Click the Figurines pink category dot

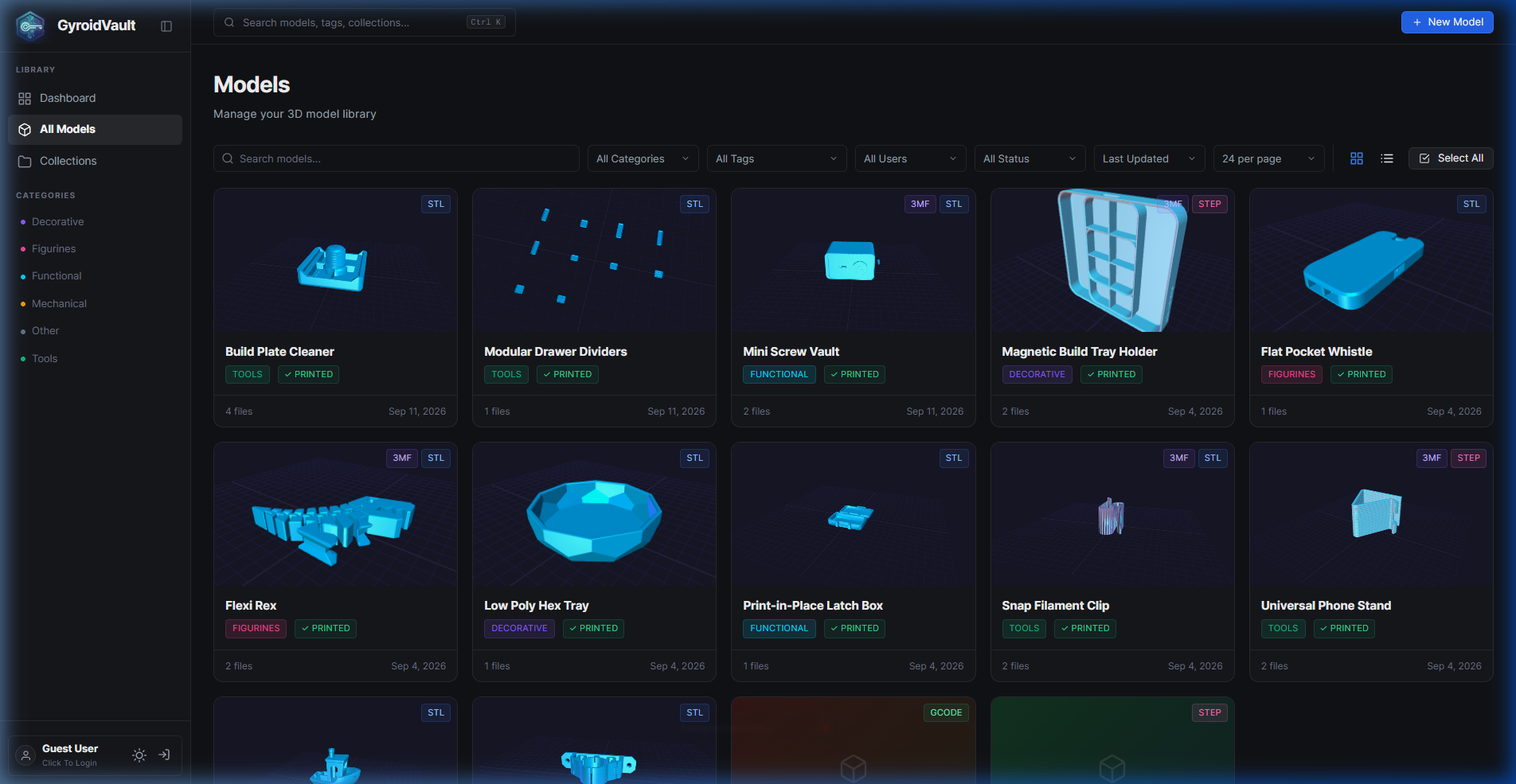(23, 249)
